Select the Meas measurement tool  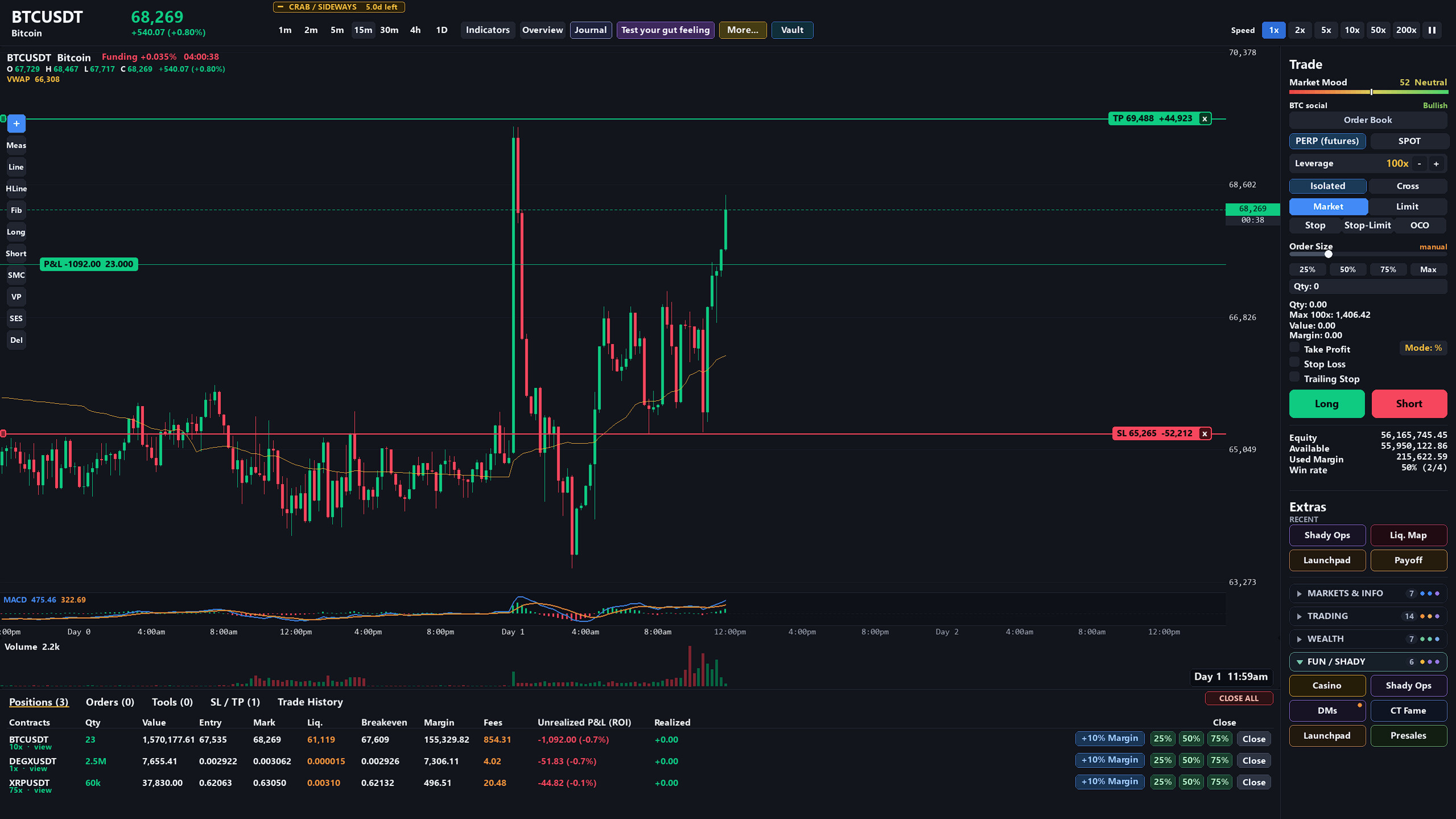(x=16, y=145)
